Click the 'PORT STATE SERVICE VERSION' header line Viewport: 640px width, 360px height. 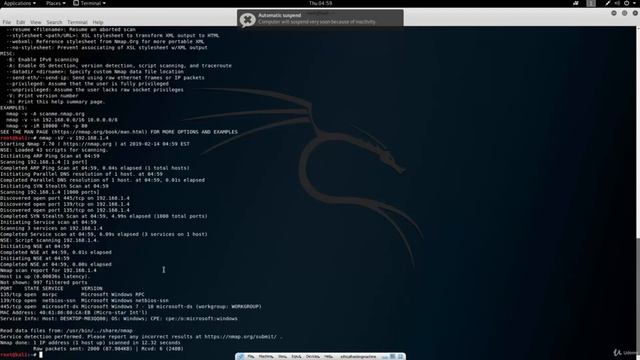tap(51, 288)
